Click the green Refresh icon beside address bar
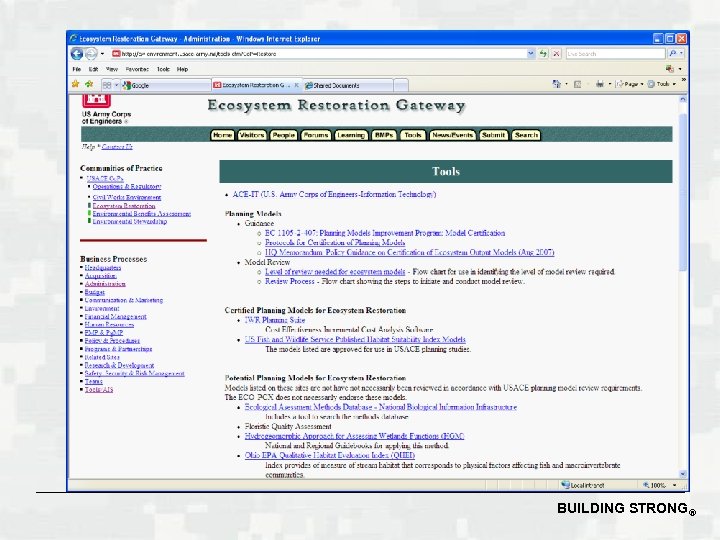This screenshot has height=540, width=720. point(544,54)
